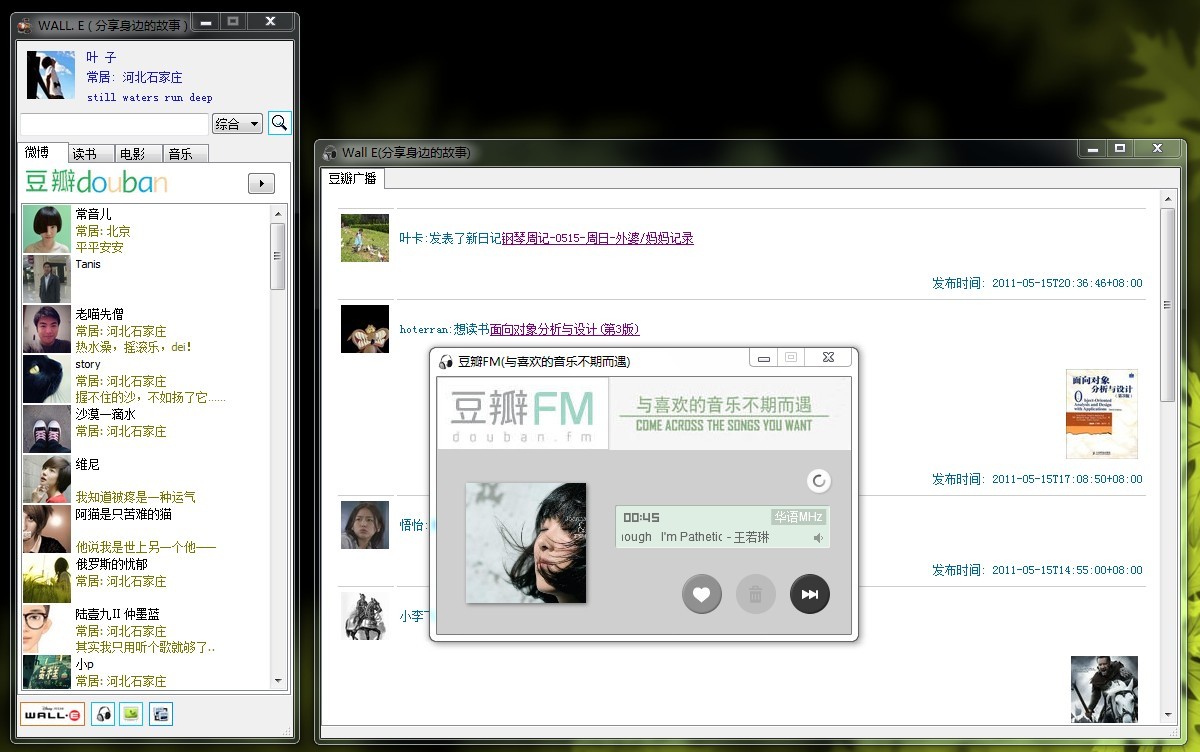Select contact 小p in the list
This screenshot has width=1200, height=752.
pyautogui.click(x=146, y=672)
